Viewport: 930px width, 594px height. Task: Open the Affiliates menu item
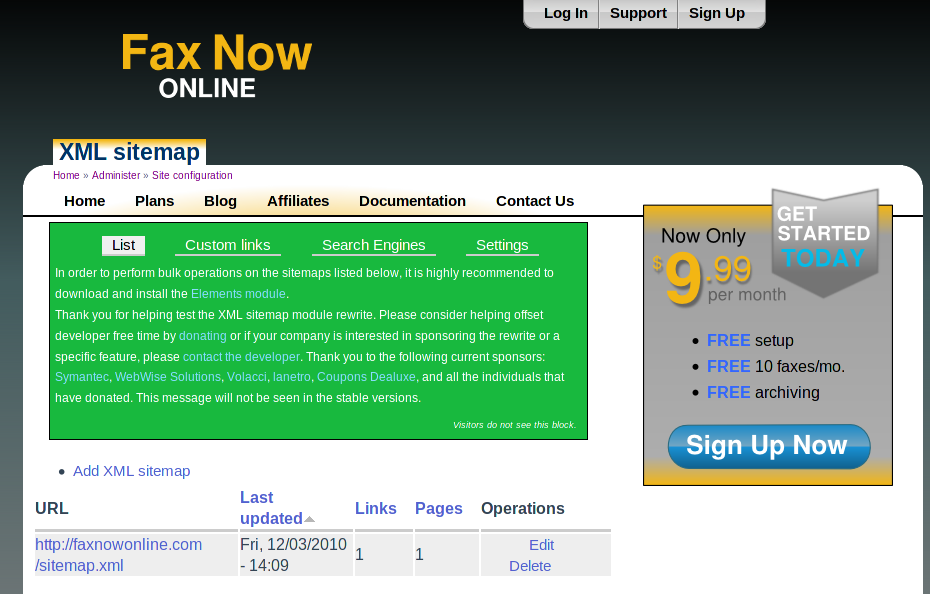pos(298,201)
